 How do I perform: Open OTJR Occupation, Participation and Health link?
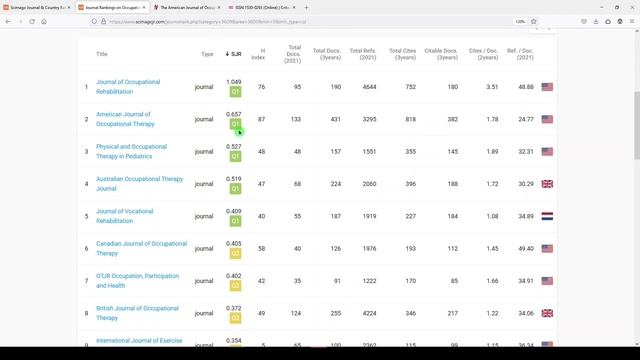tap(138, 281)
